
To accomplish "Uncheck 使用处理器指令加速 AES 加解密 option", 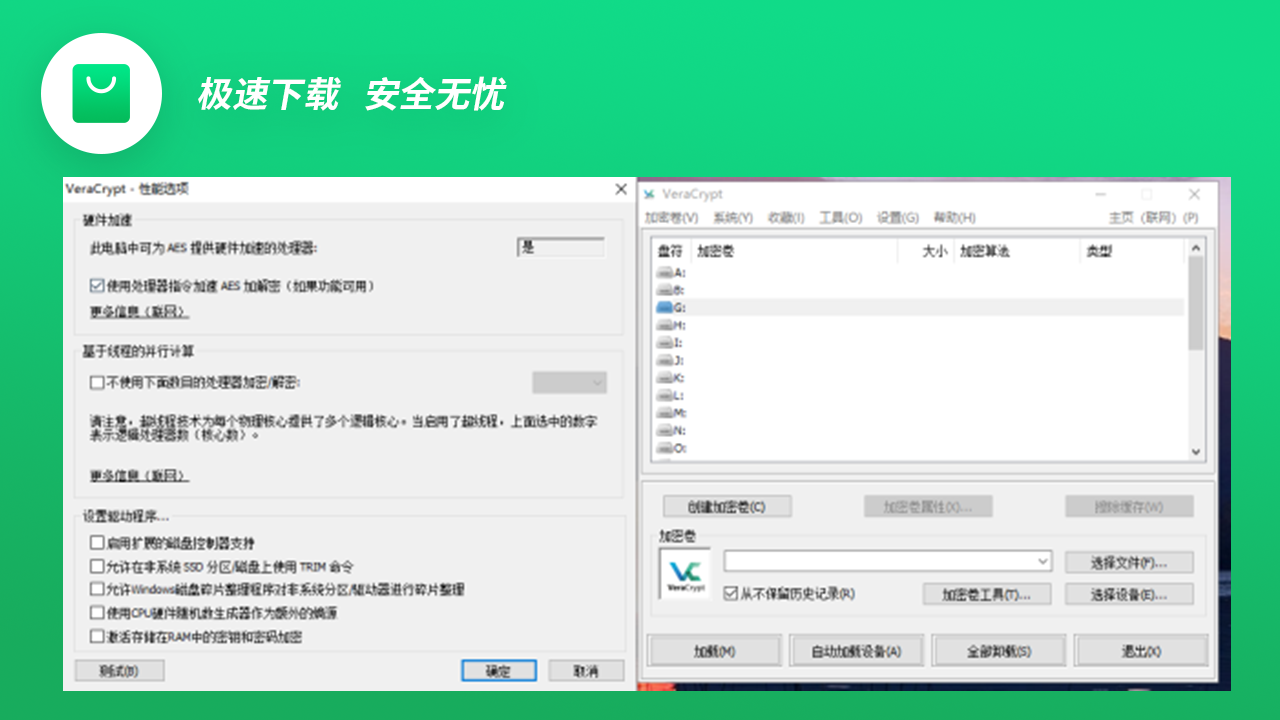I will (x=95, y=285).
